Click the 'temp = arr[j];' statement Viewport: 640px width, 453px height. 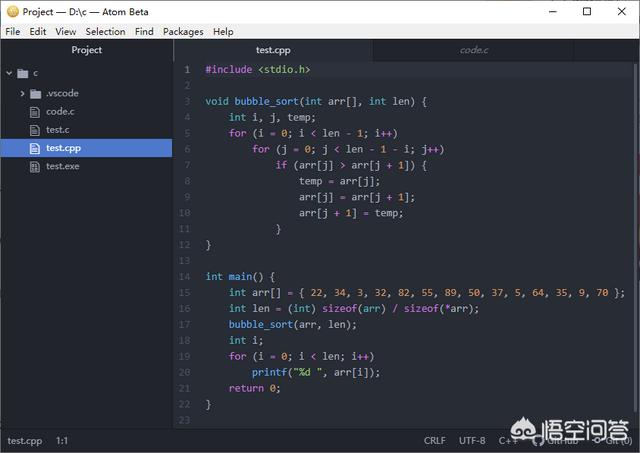coord(339,181)
